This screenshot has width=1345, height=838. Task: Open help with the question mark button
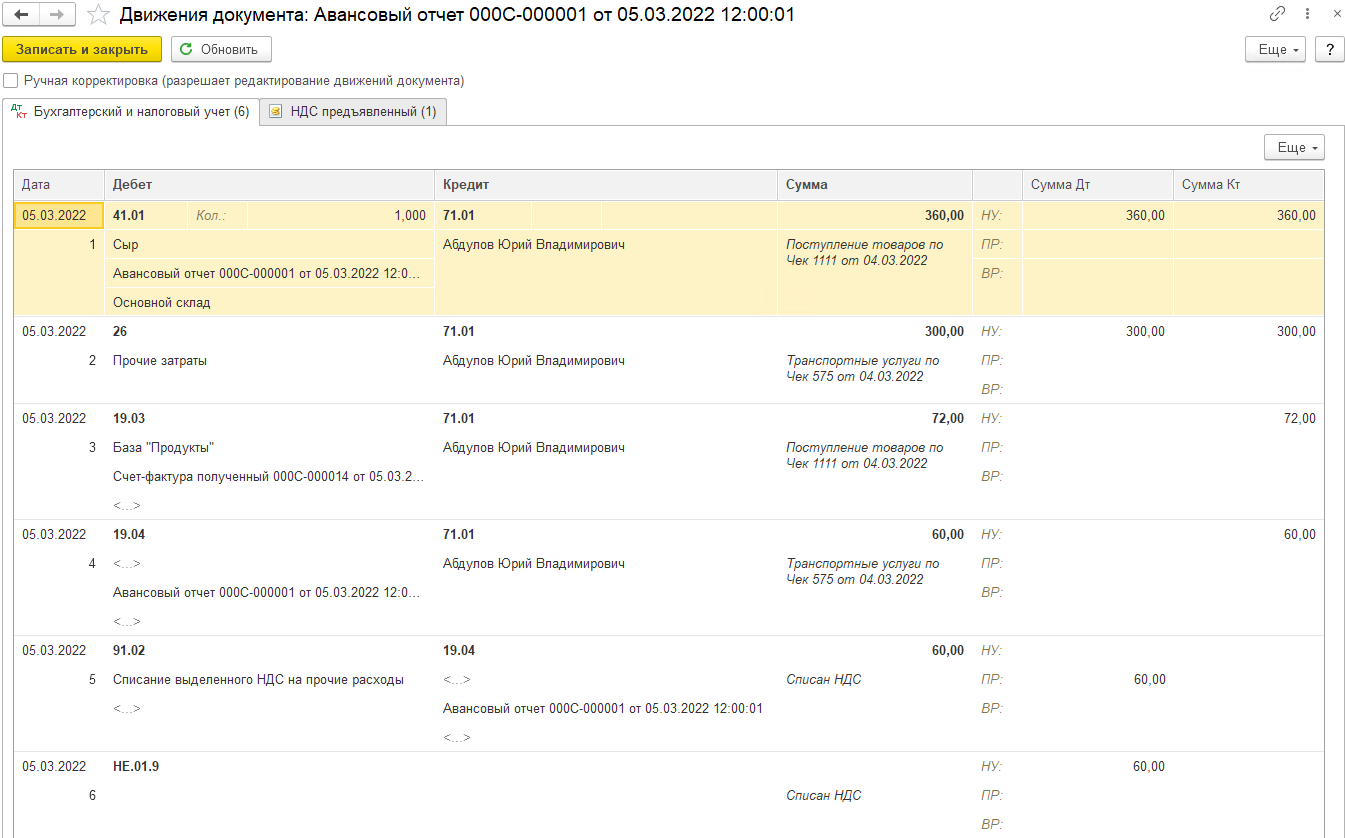[x=1329, y=50]
